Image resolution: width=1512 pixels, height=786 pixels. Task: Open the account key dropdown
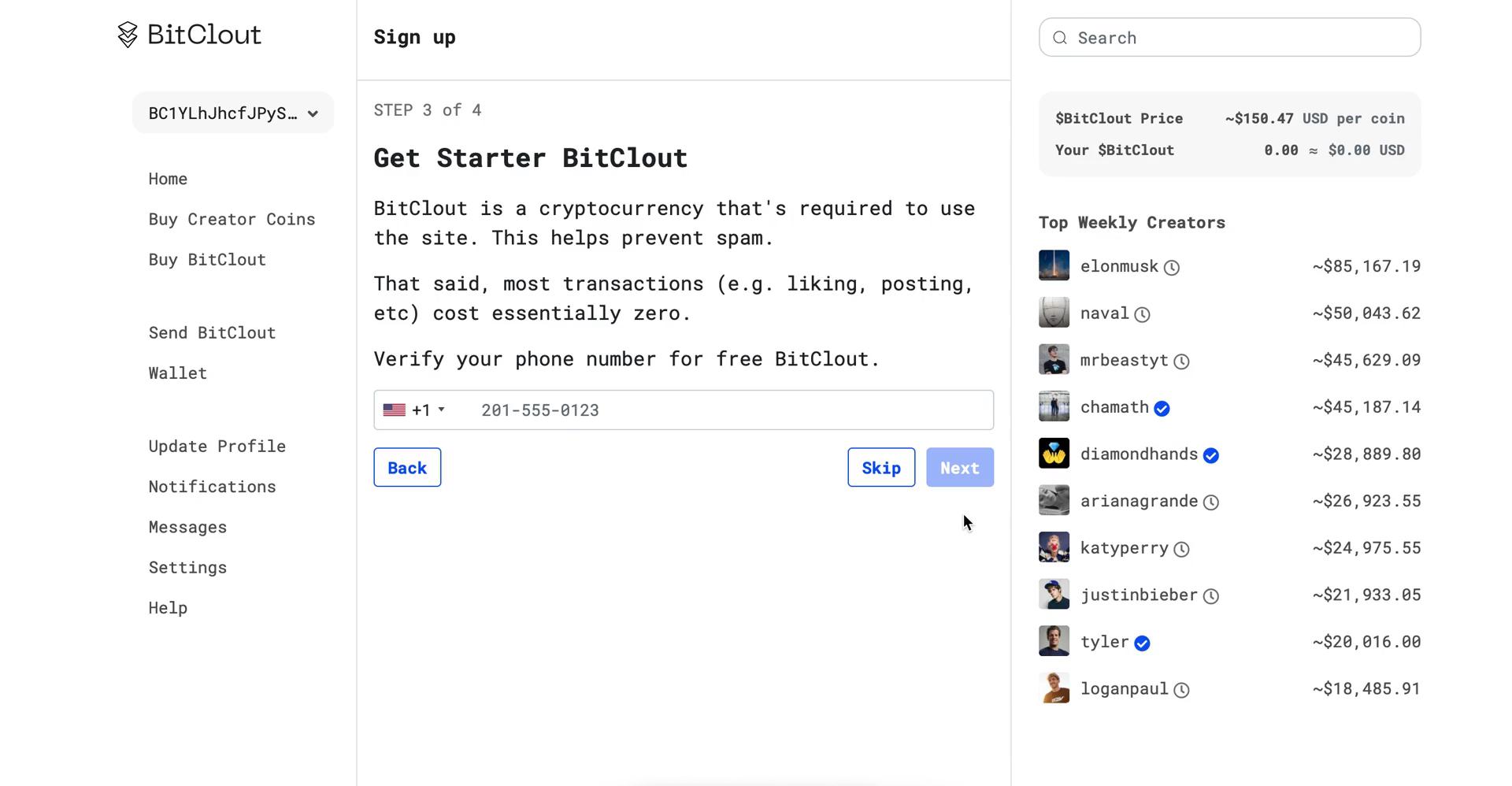pyautogui.click(x=233, y=113)
